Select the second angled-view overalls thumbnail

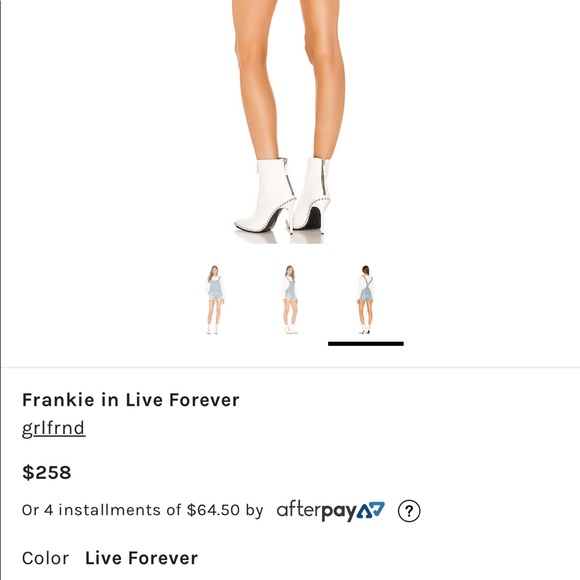pos(290,300)
